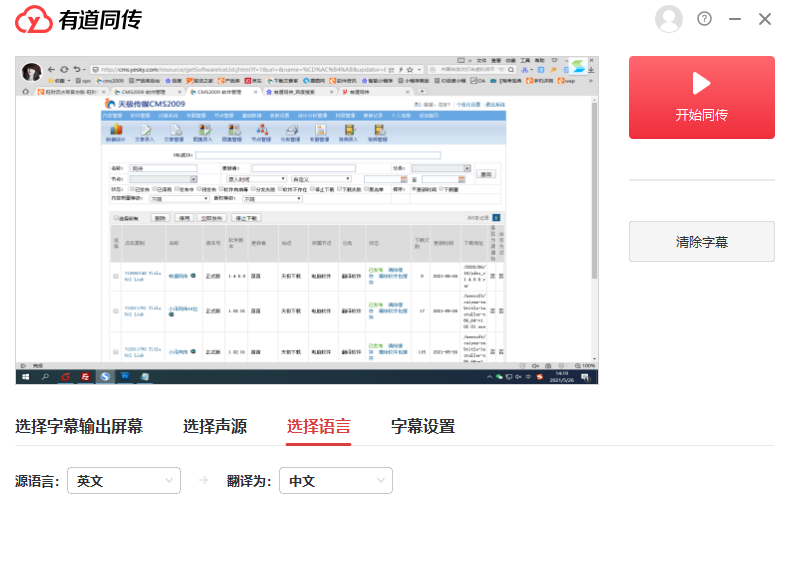Click the Windows Start icon in the preview taskbar

coord(24,377)
